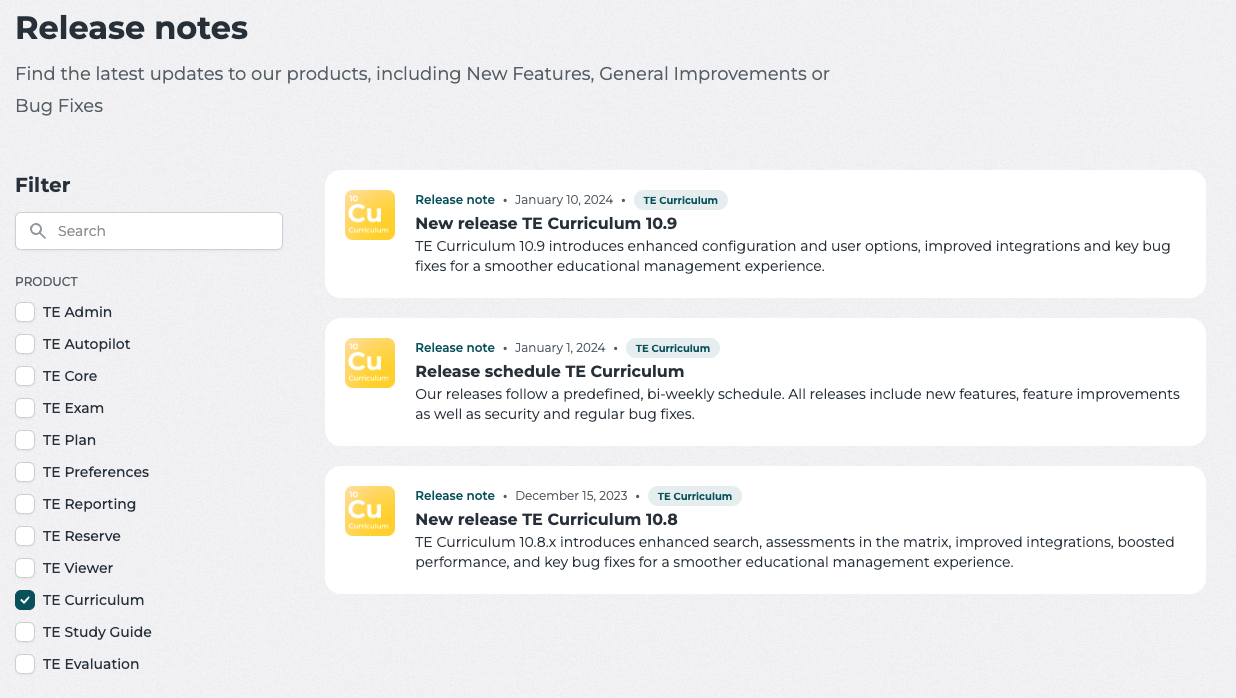This screenshot has height=698, width=1236.
Task: Click Release note label on 10.8 card
Action: (455, 496)
